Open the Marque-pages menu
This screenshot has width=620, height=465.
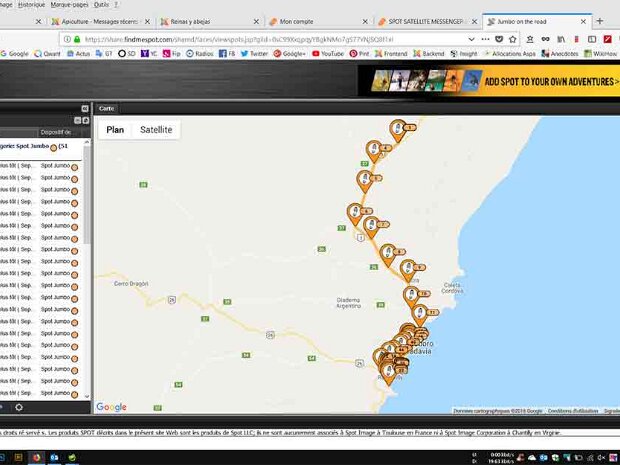pyautogui.click(x=69, y=5)
